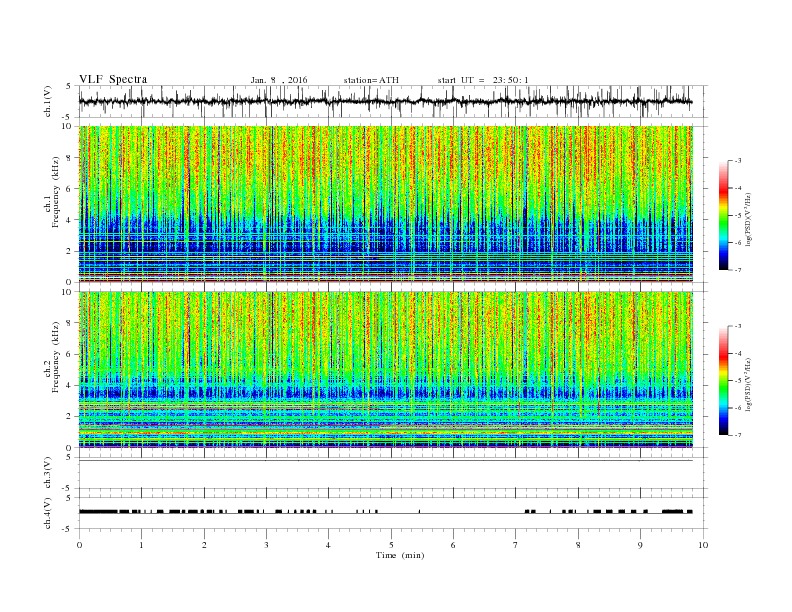
Task: Click the "VLF Spectra" title text
Action: [x=113, y=79]
